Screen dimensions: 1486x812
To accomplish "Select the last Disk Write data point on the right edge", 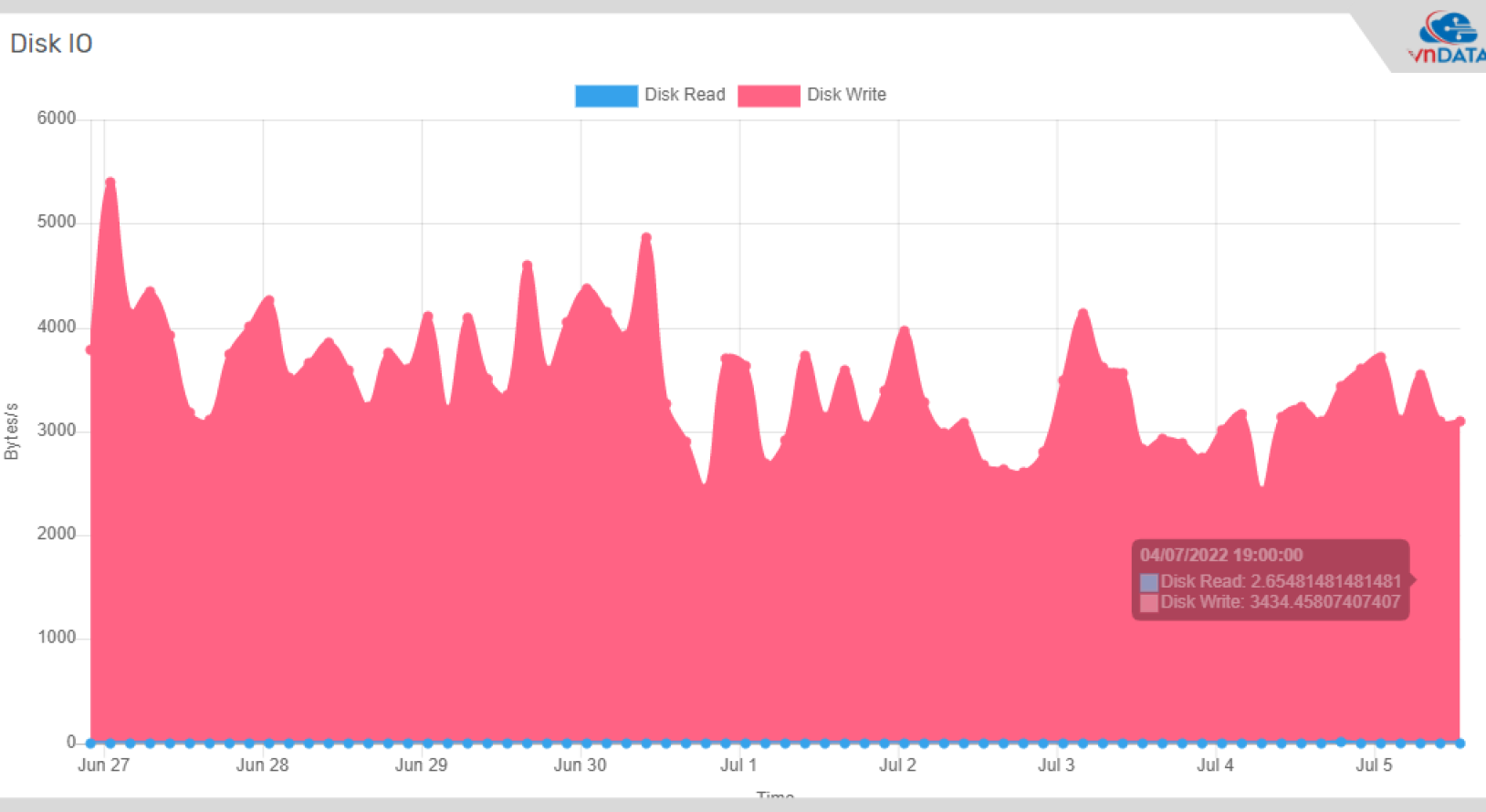I will (1460, 422).
